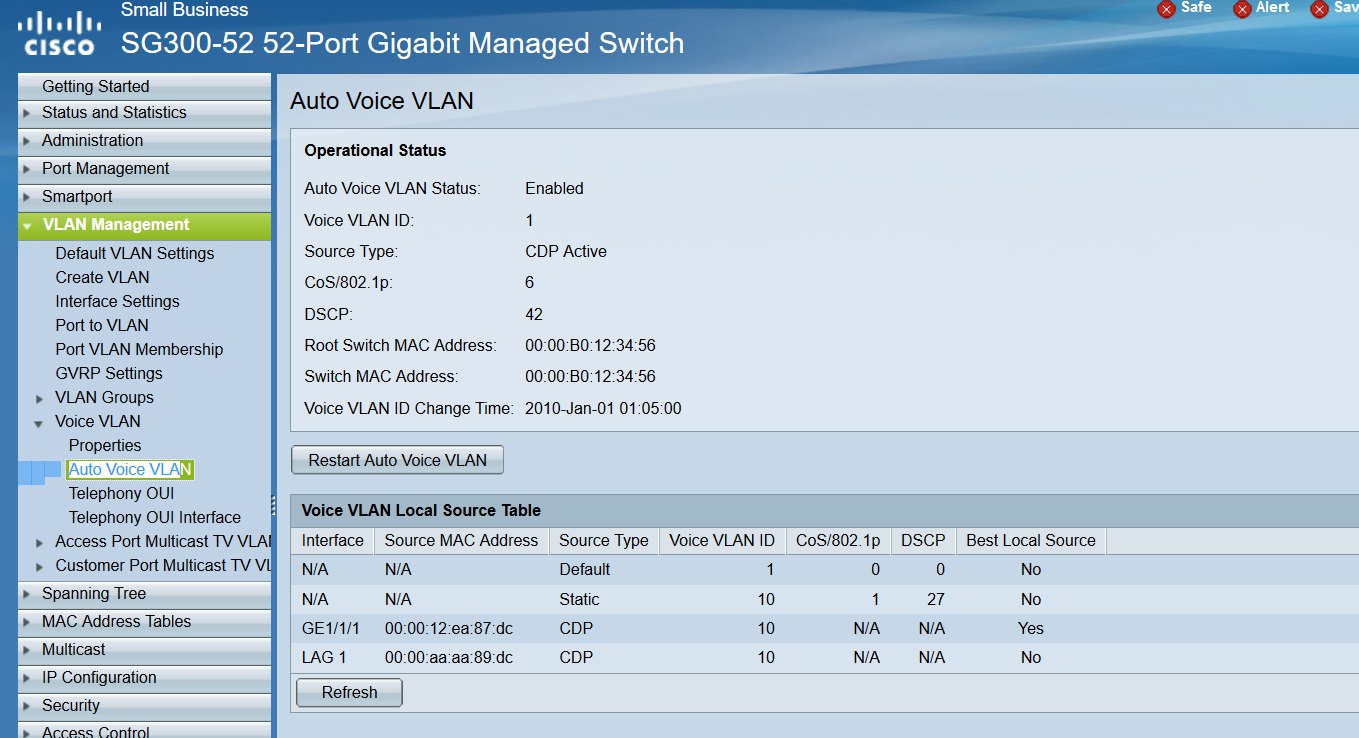Open VLAN Interface Settings page

click(117, 301)
